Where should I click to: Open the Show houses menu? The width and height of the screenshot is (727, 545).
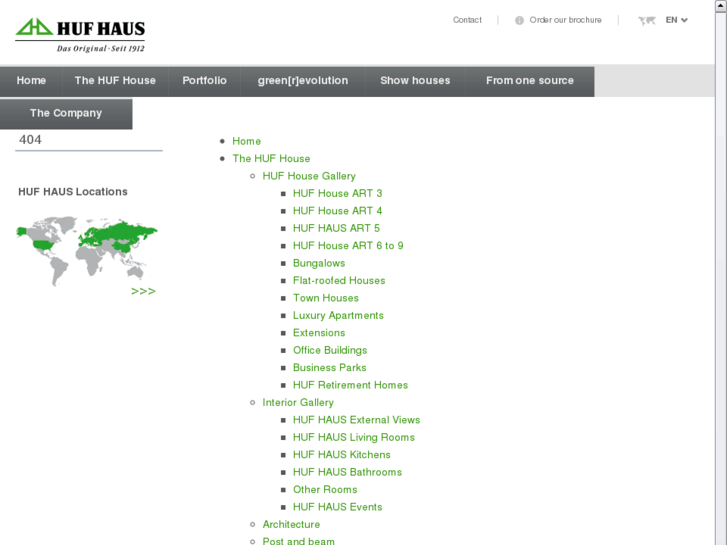(x=415, y=81)
